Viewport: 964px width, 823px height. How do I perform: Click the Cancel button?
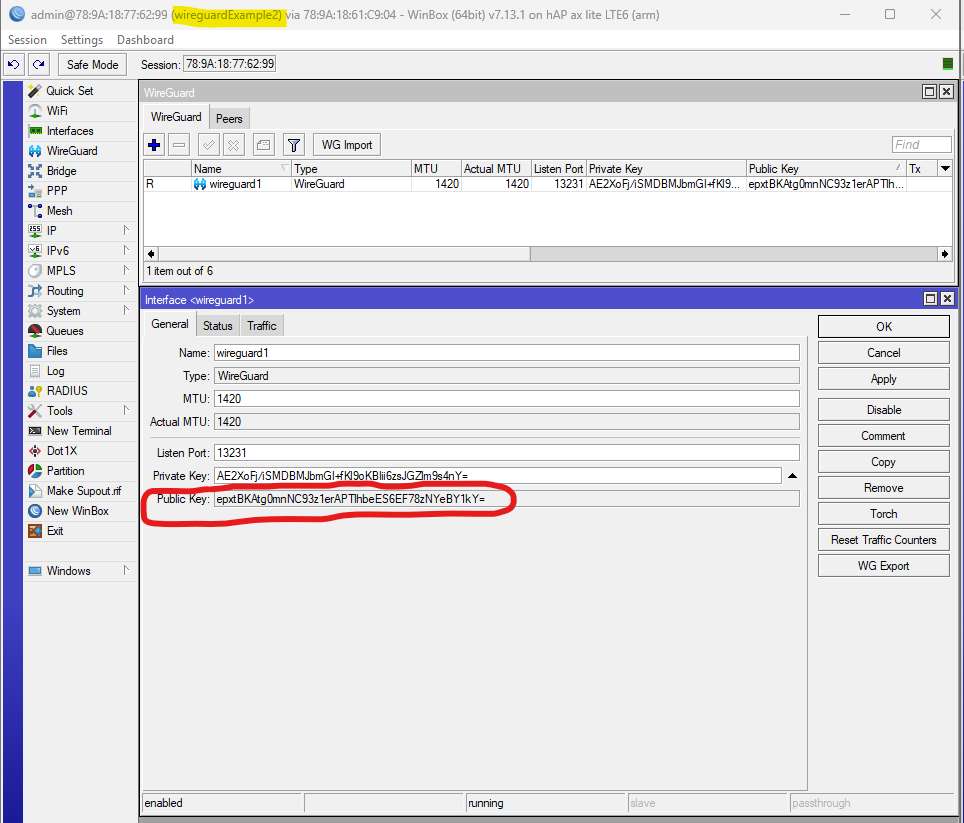click(883, 353)
